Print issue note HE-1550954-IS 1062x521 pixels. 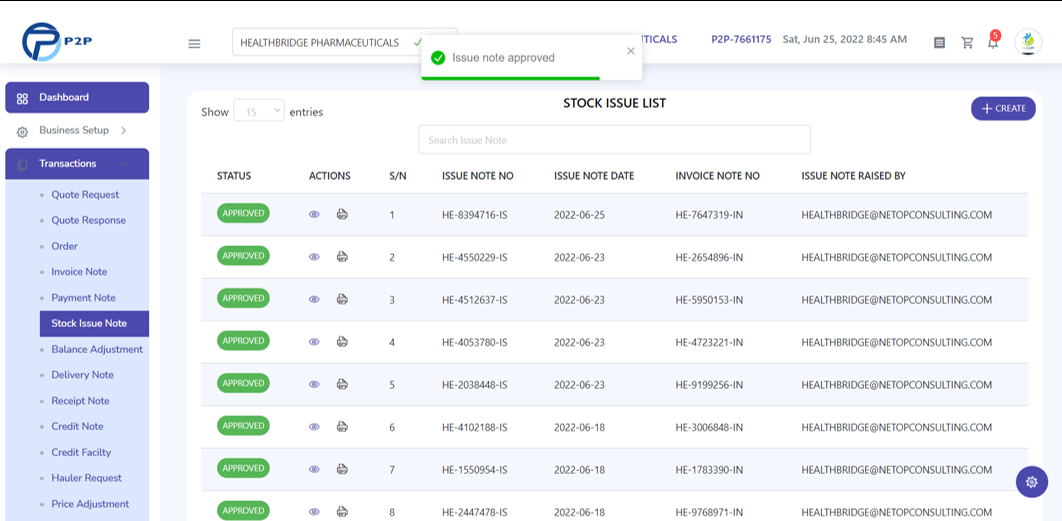click(x=343, y=469)
